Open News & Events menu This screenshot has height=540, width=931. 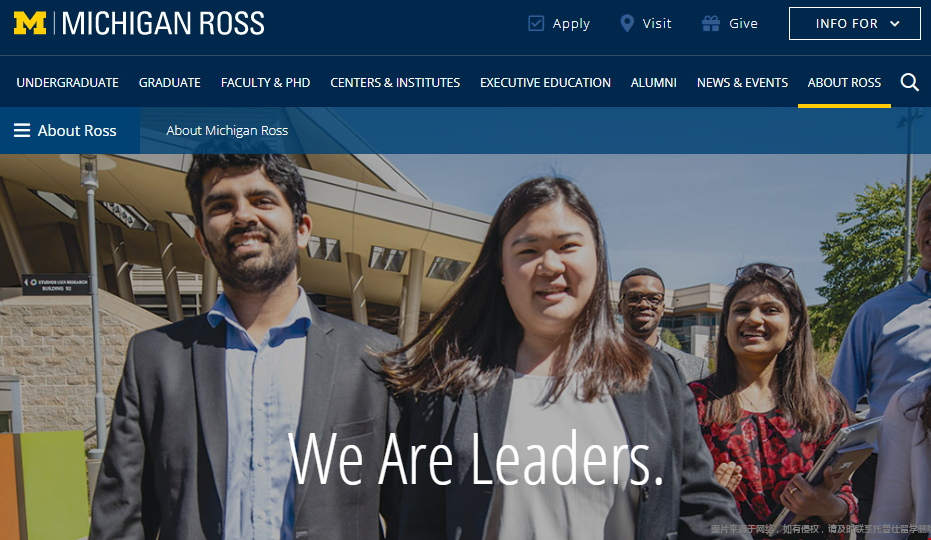coord(742,83)
